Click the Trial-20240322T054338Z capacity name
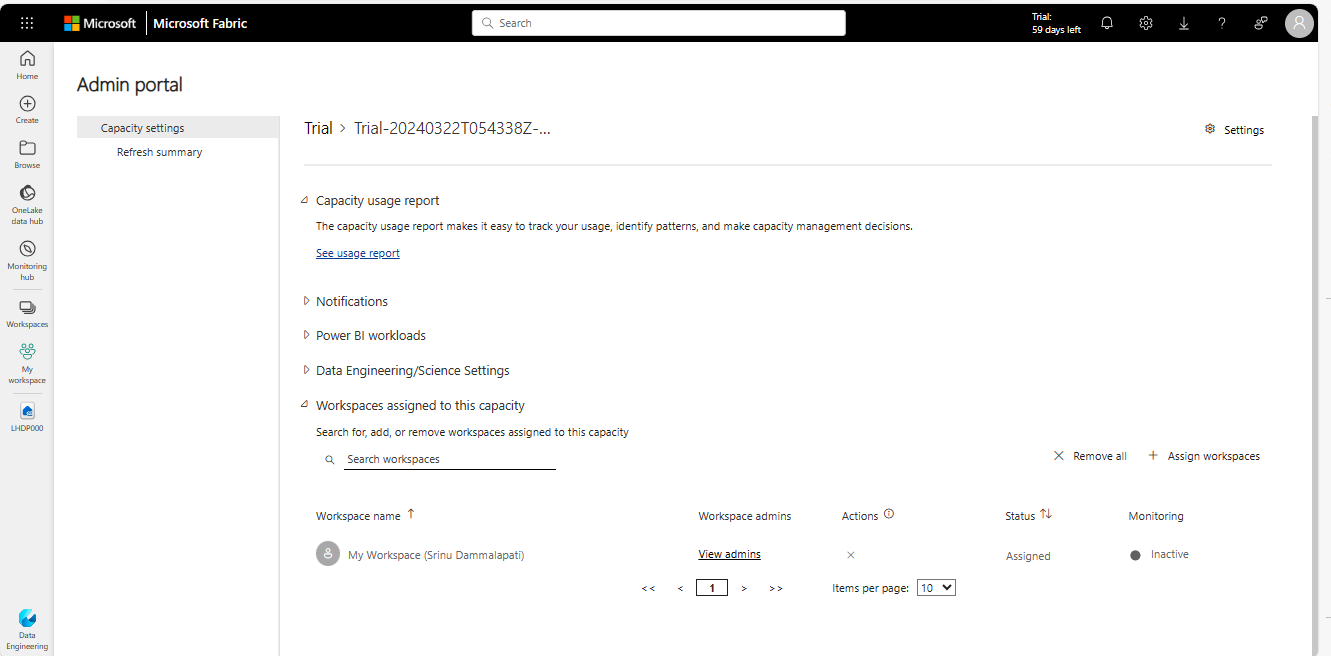Screen dimensions: 1331x656 (x=453, y=128)
